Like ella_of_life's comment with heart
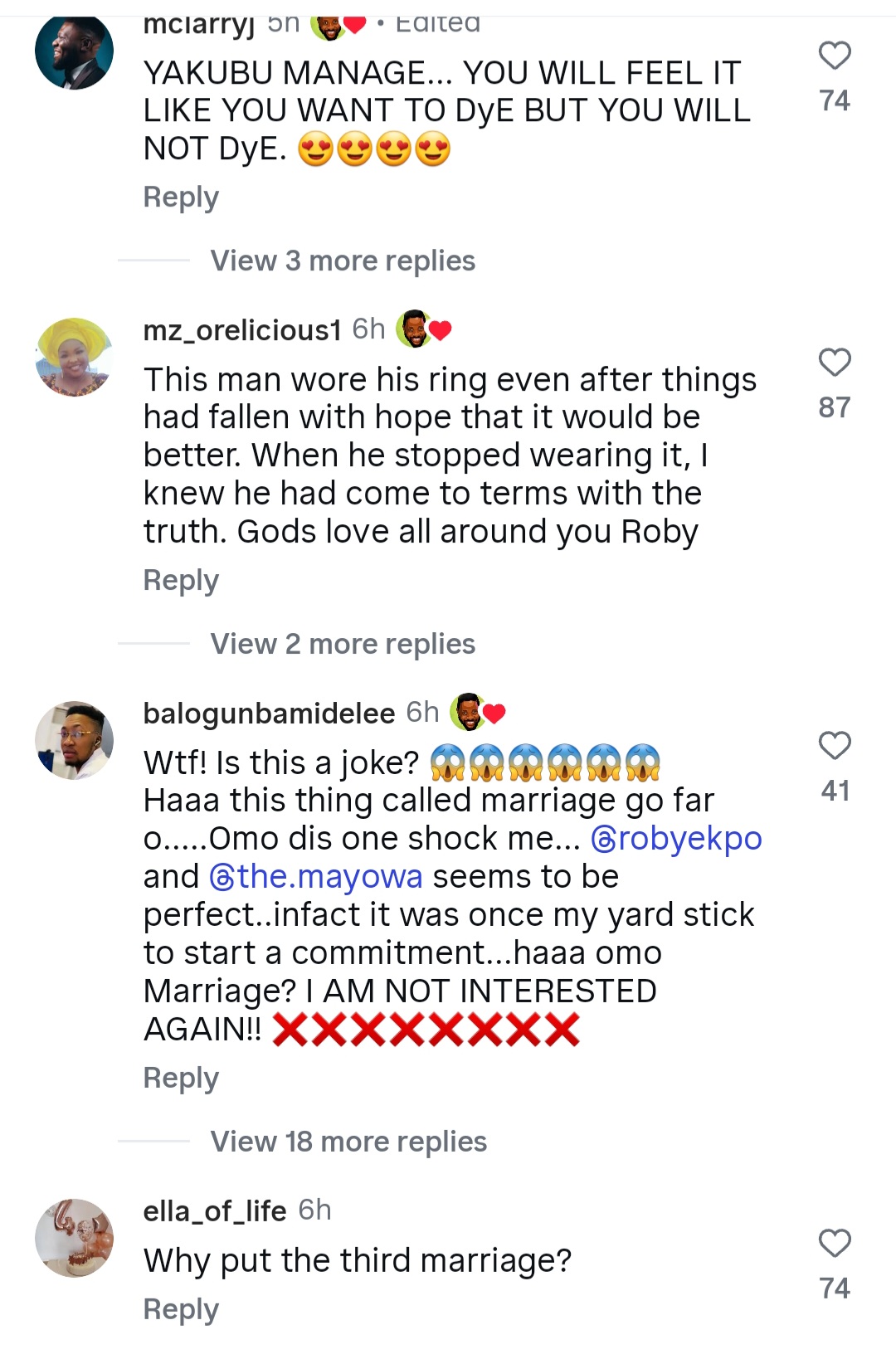Viewport: 896px width, 1359px height. (x=835, y=1243)
